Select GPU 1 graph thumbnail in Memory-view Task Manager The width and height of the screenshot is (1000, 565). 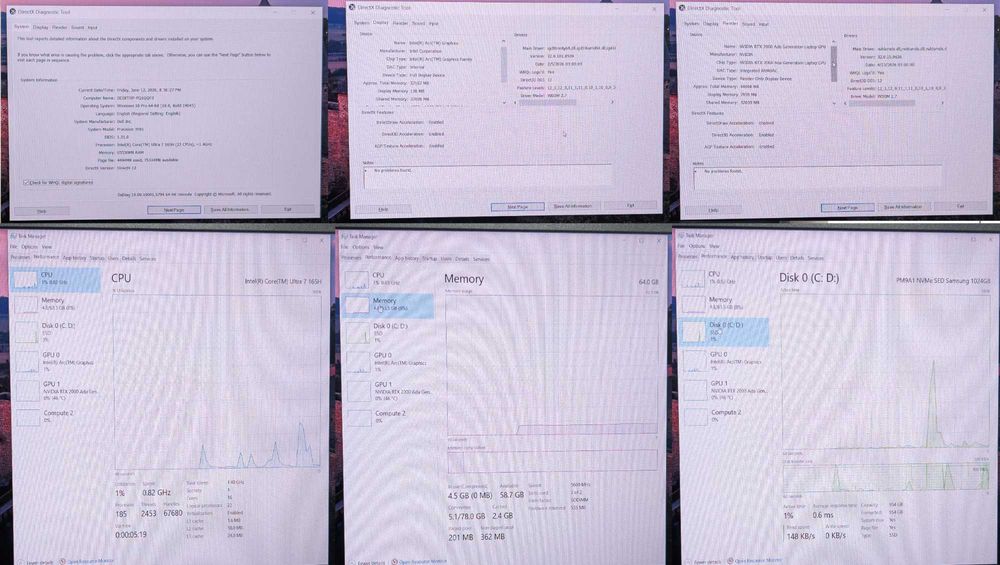(358, 391)
